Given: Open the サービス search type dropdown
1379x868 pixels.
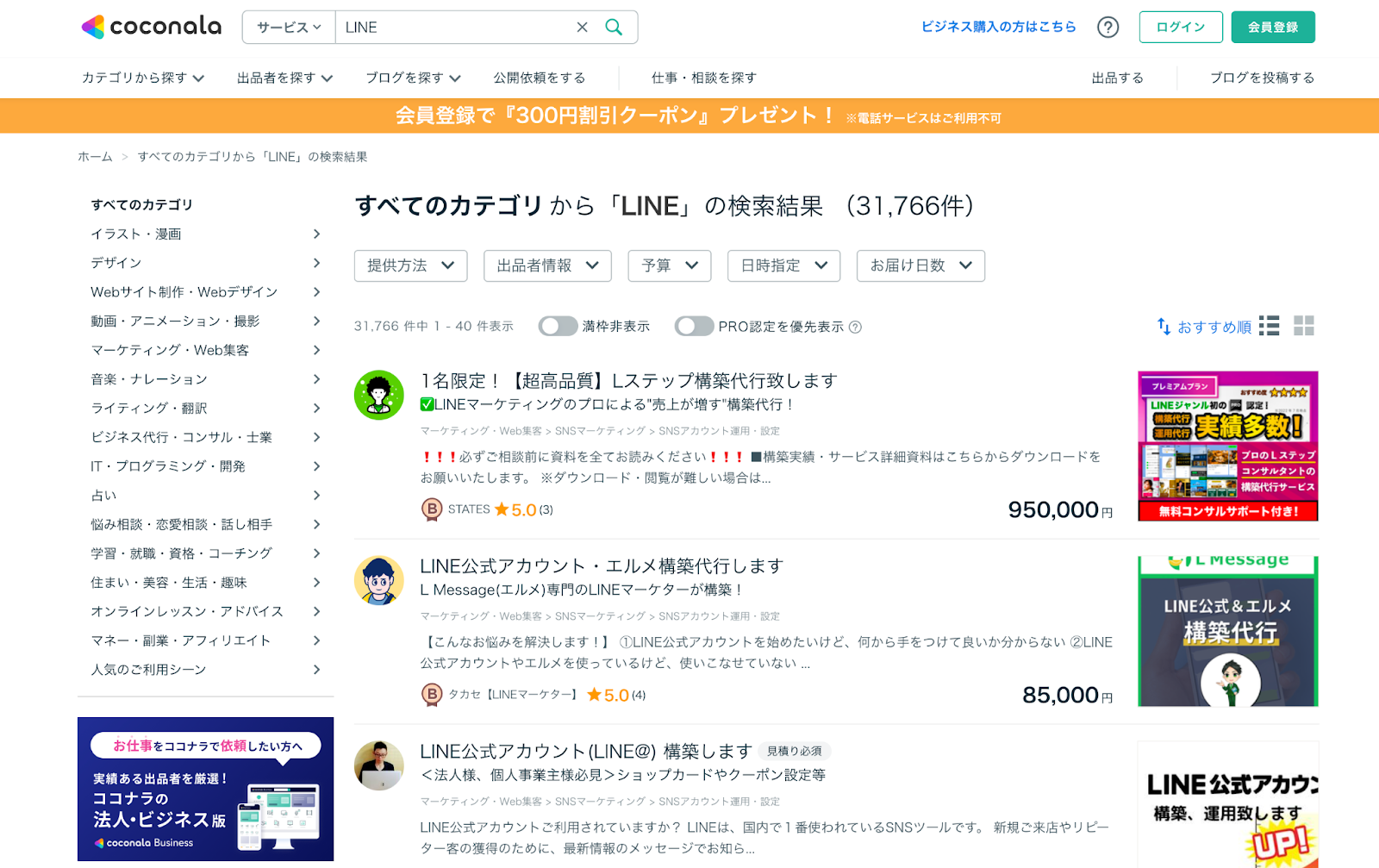Looking at the screenshot, I should coord(289,28).
